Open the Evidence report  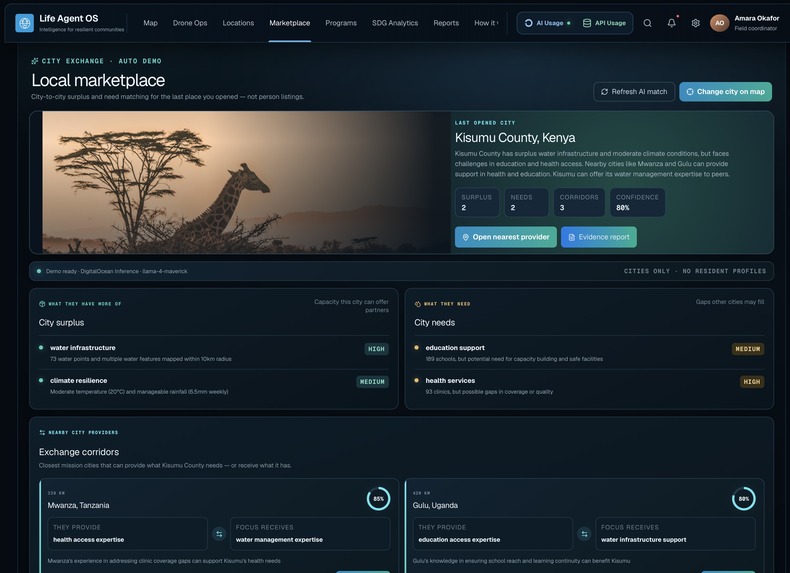(x=599, y=237)
